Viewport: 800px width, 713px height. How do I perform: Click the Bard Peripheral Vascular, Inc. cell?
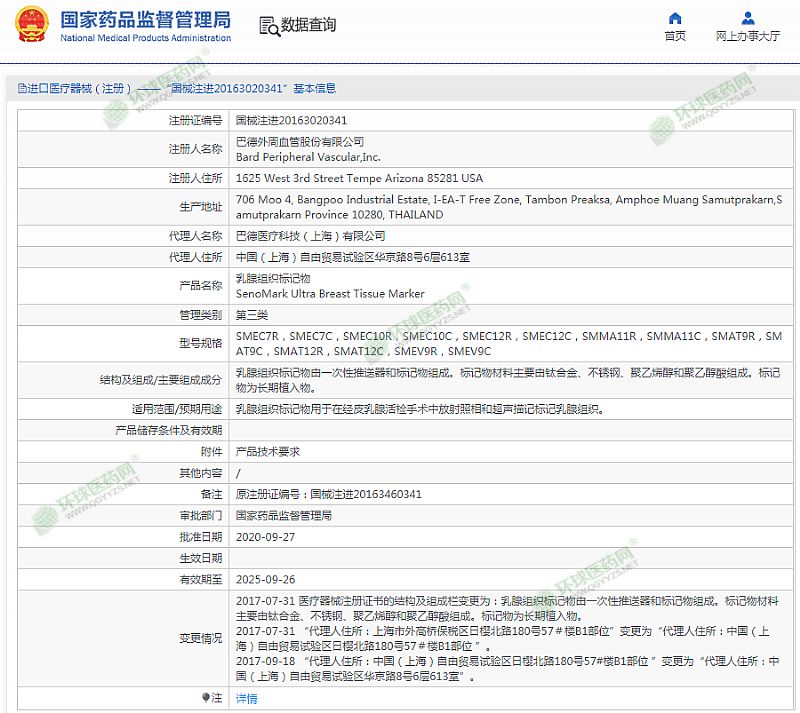click(308, 157)
